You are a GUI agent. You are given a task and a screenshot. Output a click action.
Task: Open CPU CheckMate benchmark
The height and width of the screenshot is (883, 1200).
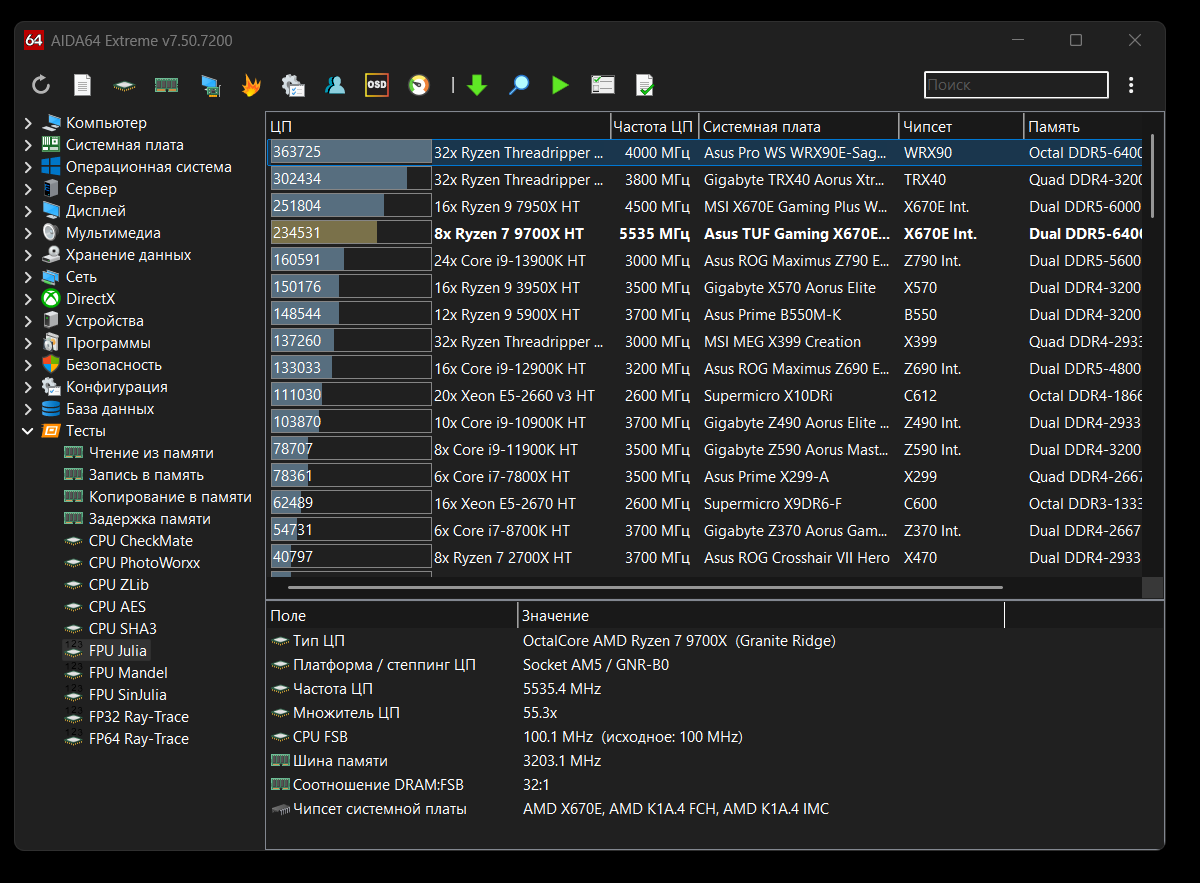(140, 541)
